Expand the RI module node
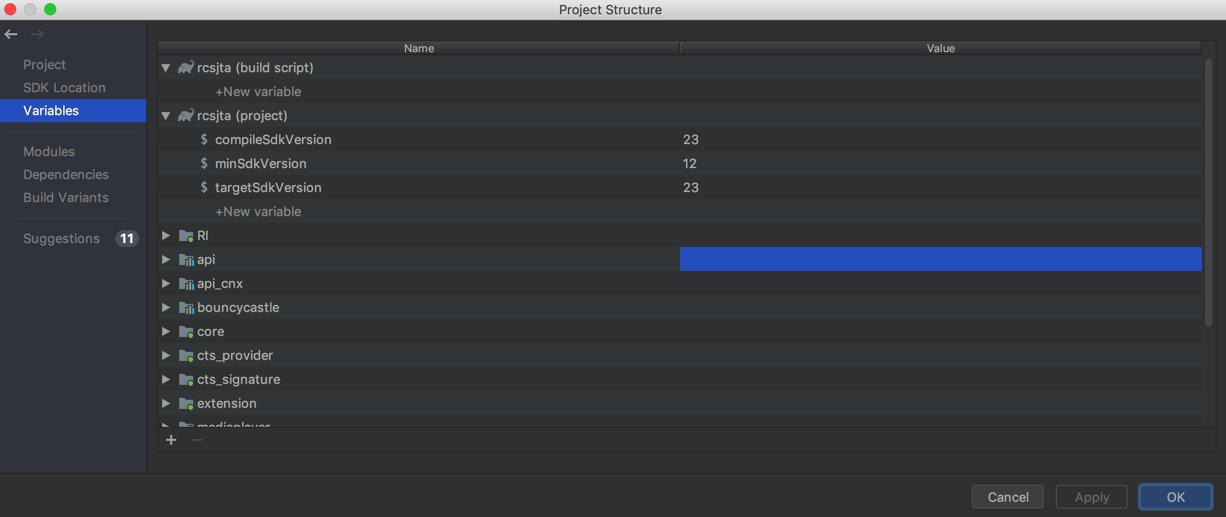Image resolution: width=1226 pixels, height=517 pixels. 166,235
